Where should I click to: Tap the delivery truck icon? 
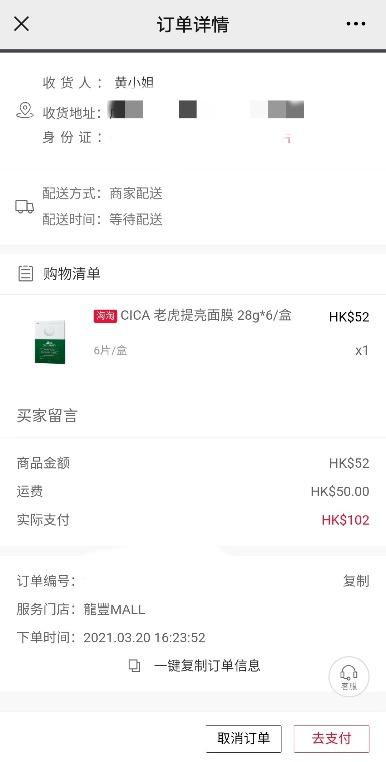24,207
